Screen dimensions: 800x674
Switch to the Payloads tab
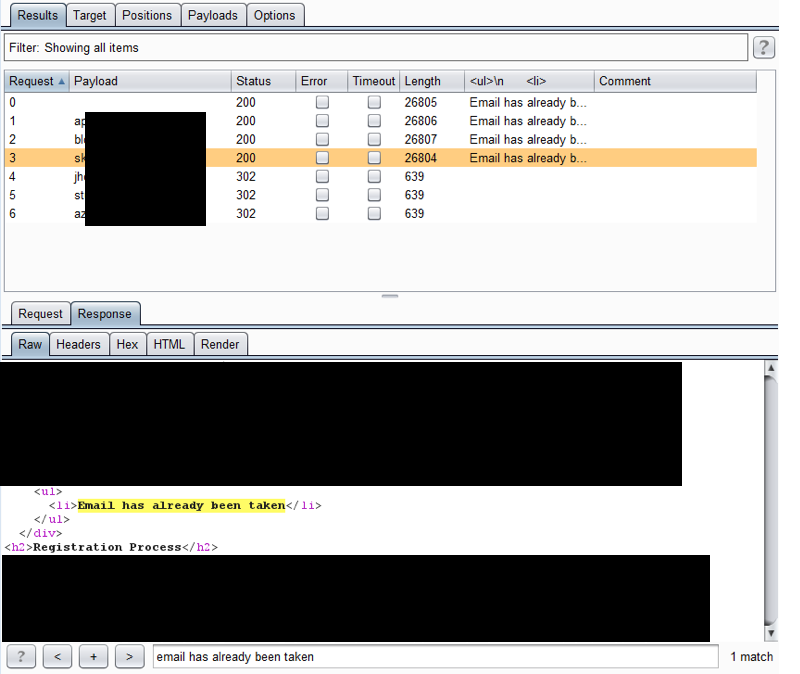coord(213,15)
